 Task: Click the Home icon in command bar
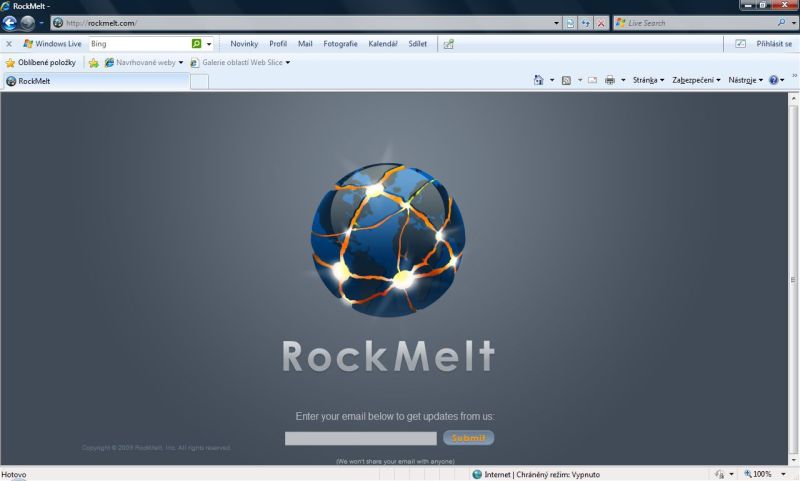coord(538,80)
